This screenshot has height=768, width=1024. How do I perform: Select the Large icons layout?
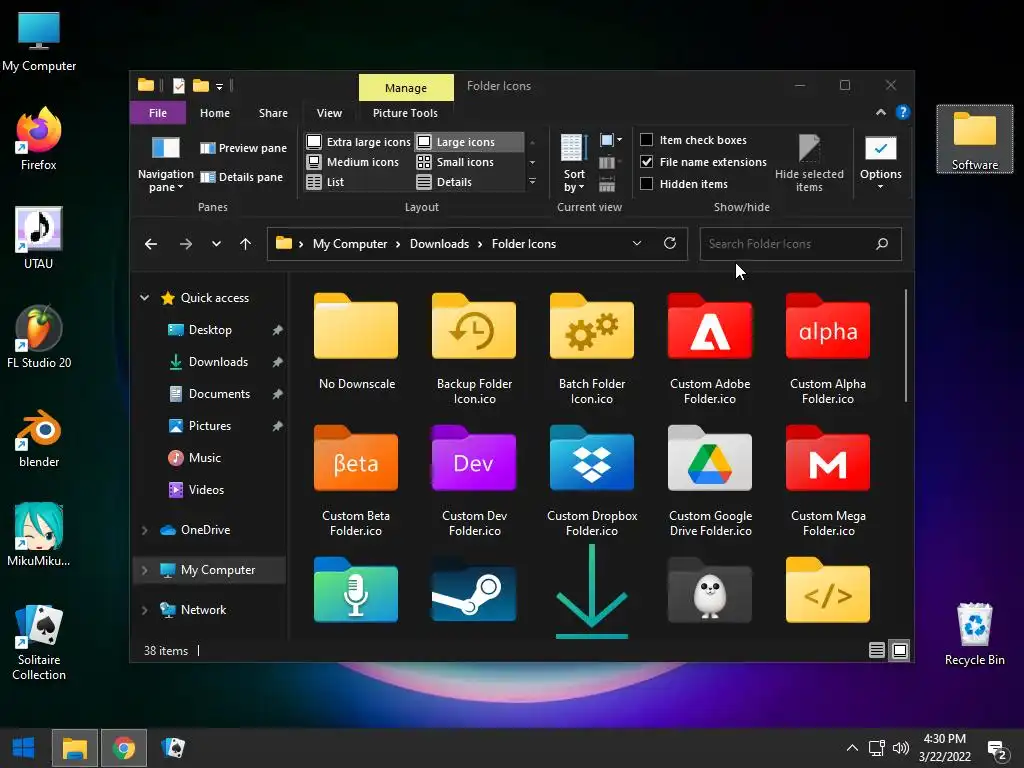[x=470, y=142]
